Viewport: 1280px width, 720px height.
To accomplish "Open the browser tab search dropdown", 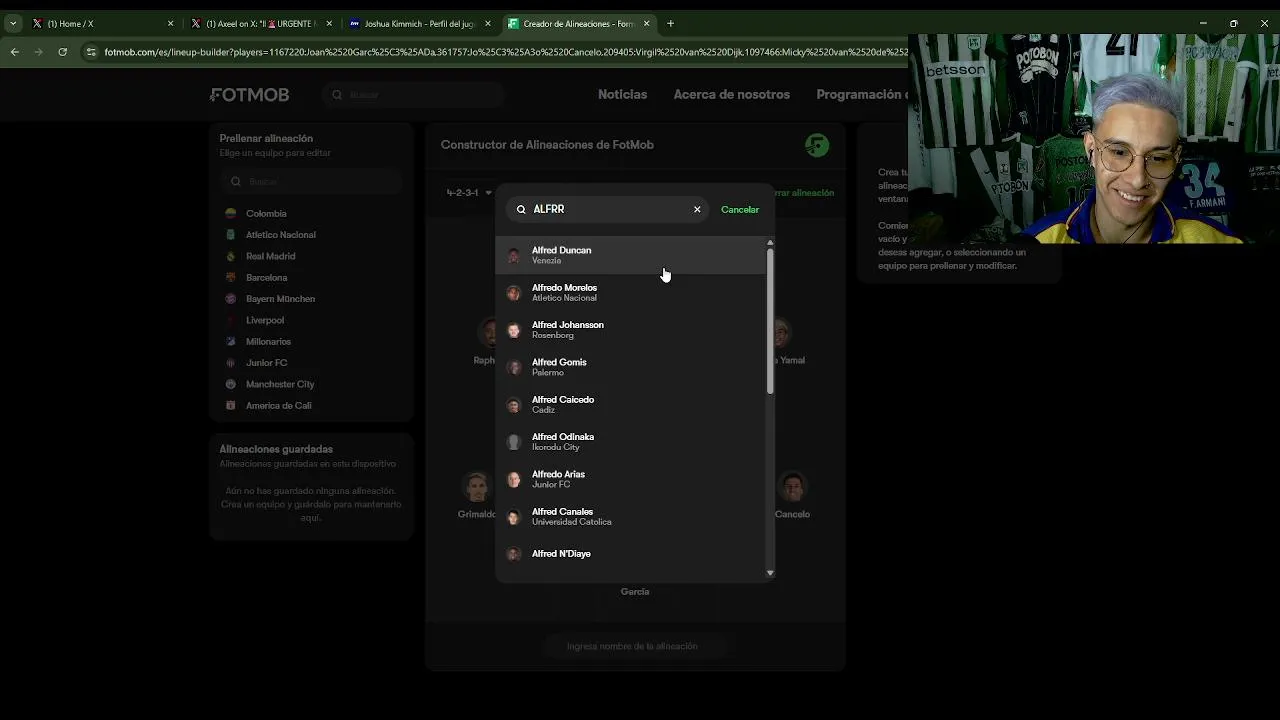I will (12, 23).
